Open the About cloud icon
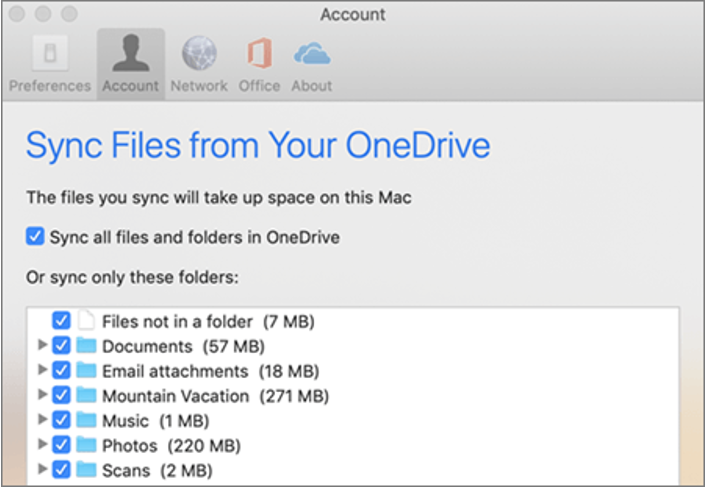Viewport: 706px width, 488px height. click(x=311, y=54)
